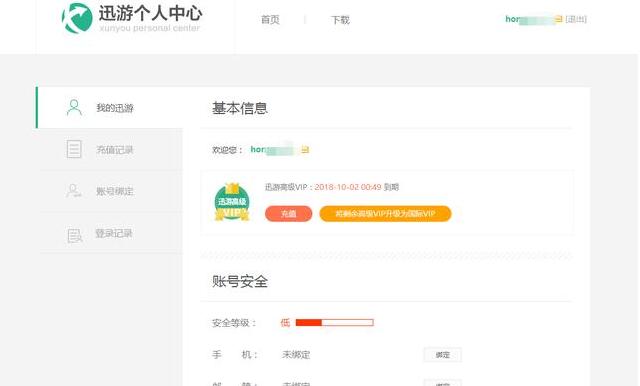This screenshot has height=386, width=640.
Task: Click the 基本信息 section heading
Action: point(240,108)
